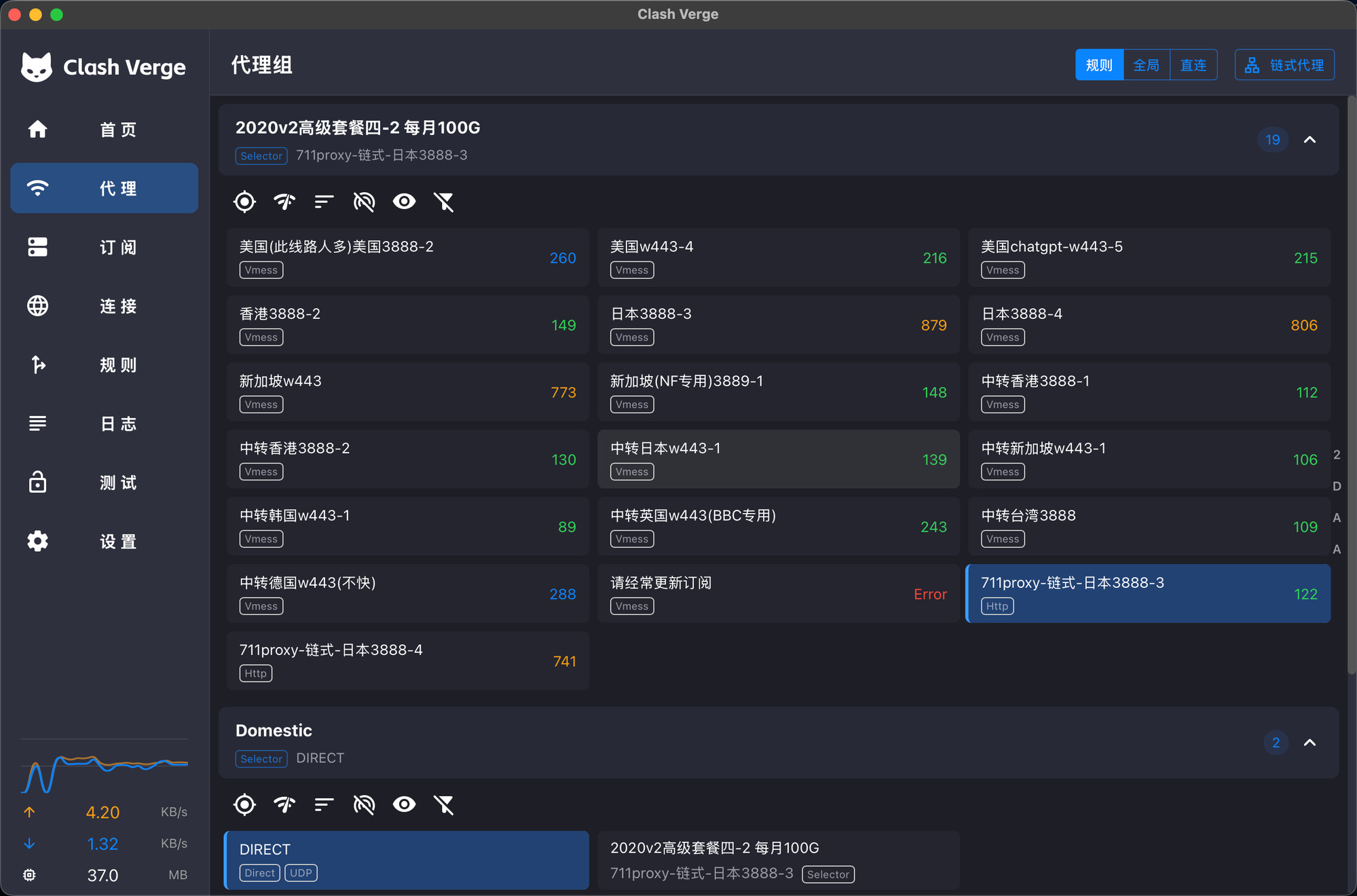The height and width of the screenshot is (896, 1357).
Task: Open the 规则 rules sidebar page
Action: coord(105,365)
